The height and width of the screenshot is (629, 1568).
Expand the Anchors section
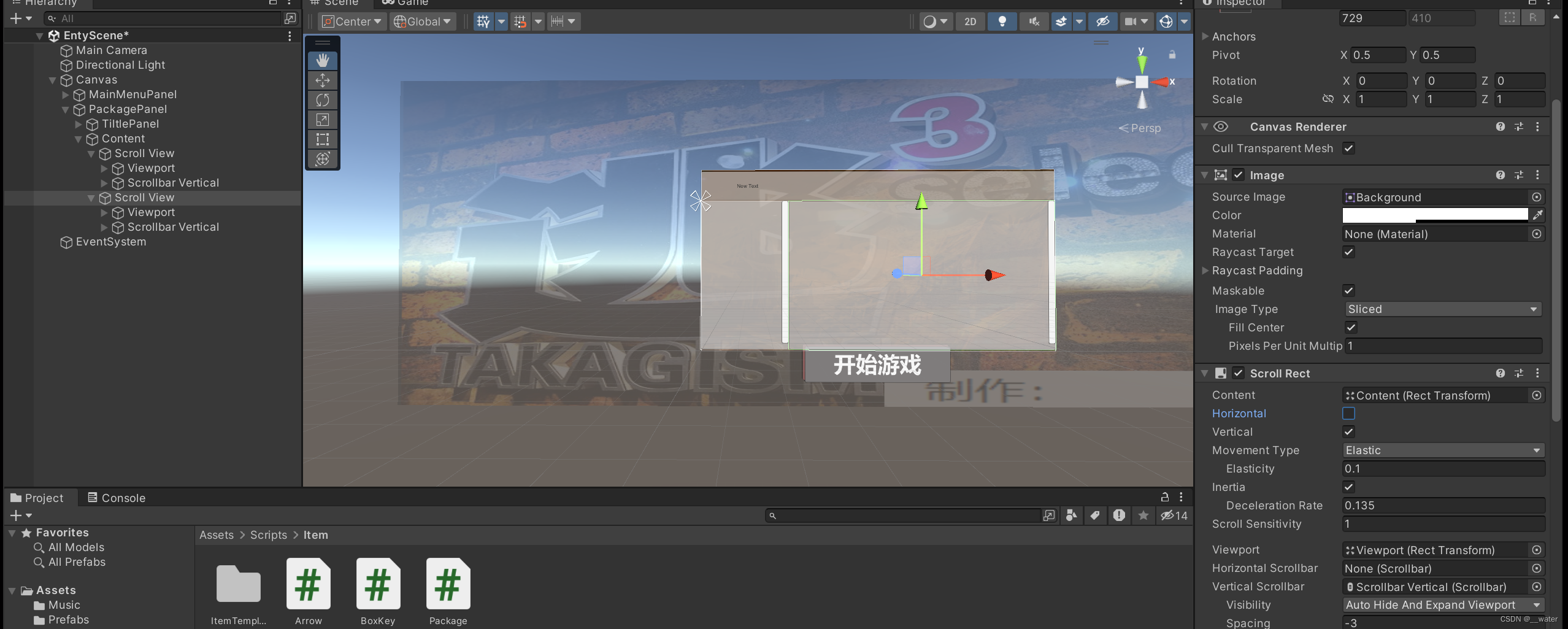(x=1205, y=36)
